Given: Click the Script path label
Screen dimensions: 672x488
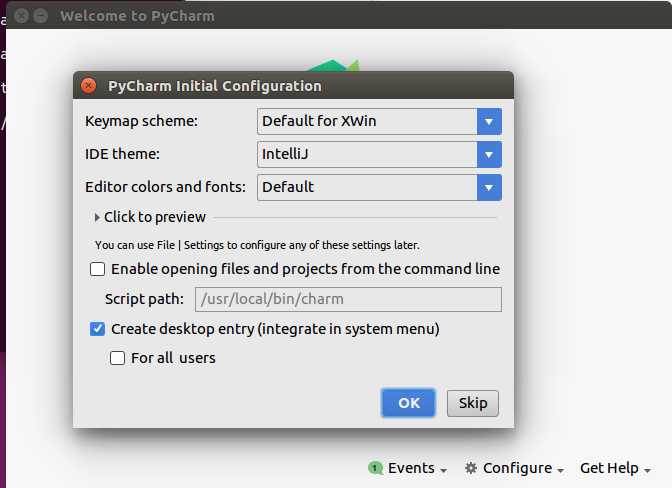Looking at the screenshot, I should point(144,299).
